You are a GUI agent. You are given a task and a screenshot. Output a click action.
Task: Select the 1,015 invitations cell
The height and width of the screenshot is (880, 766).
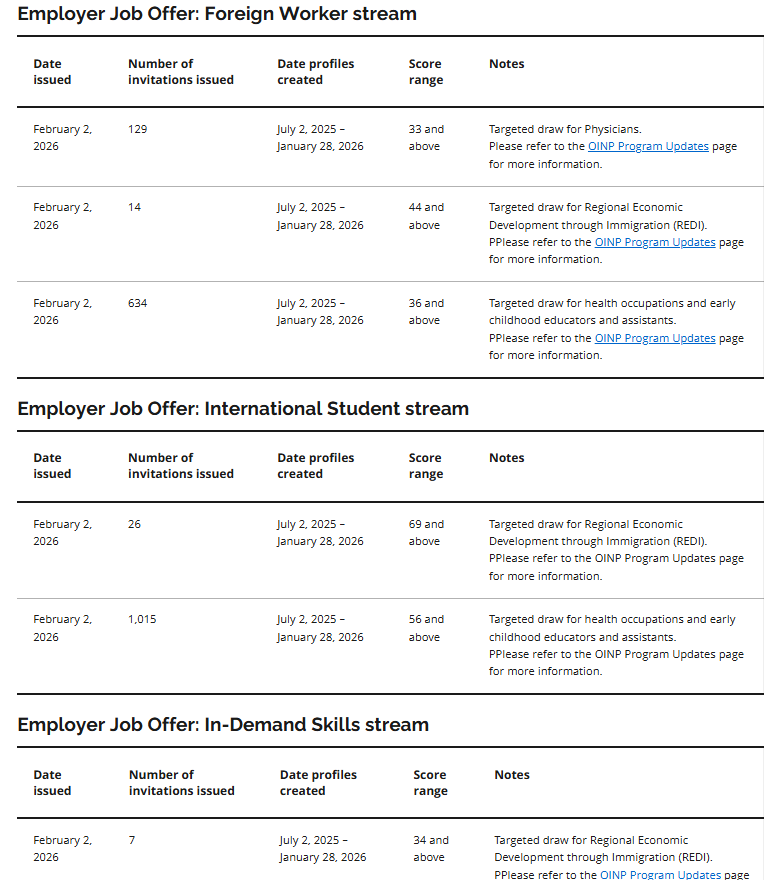click(x=142, y=619)
